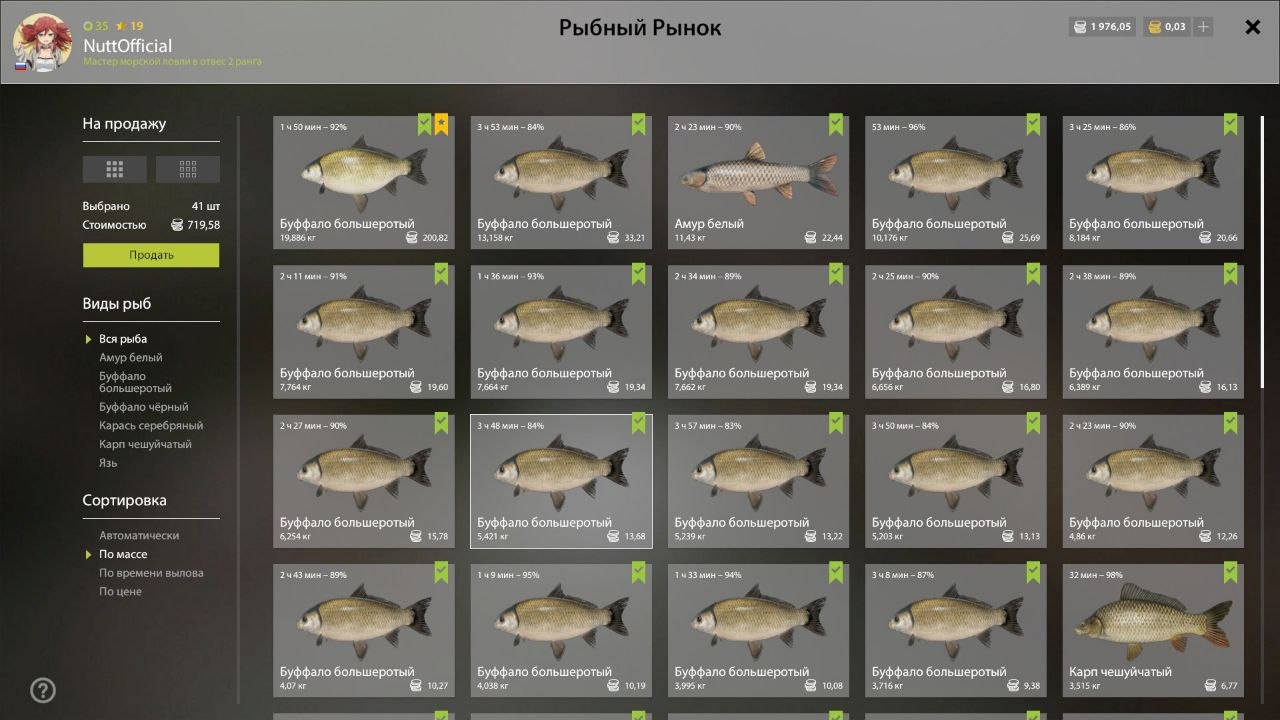Click the NuttOfficial player avatar
Viewport: 1280px width, 720px height.
[42, 43]
